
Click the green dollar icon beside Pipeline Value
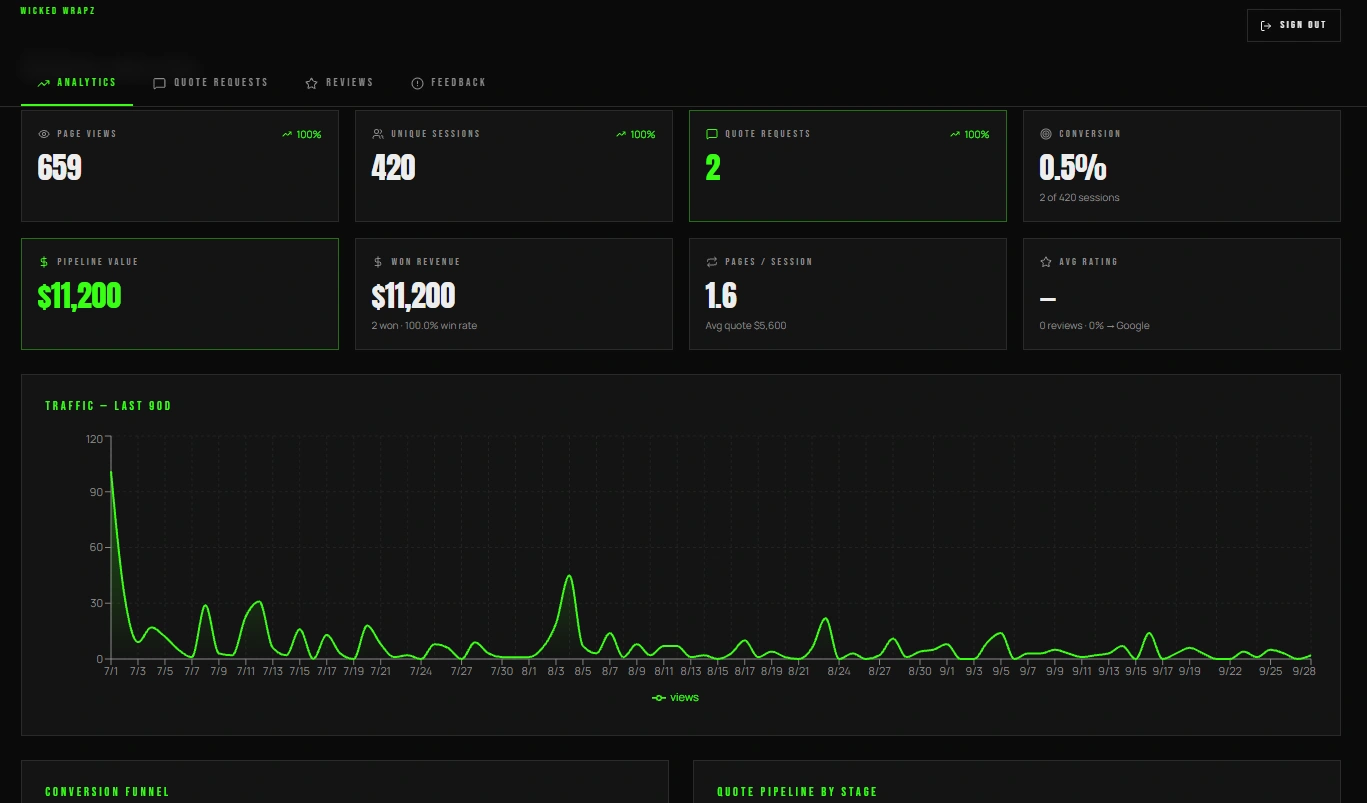pyautogui.click(x=44, y=262)
